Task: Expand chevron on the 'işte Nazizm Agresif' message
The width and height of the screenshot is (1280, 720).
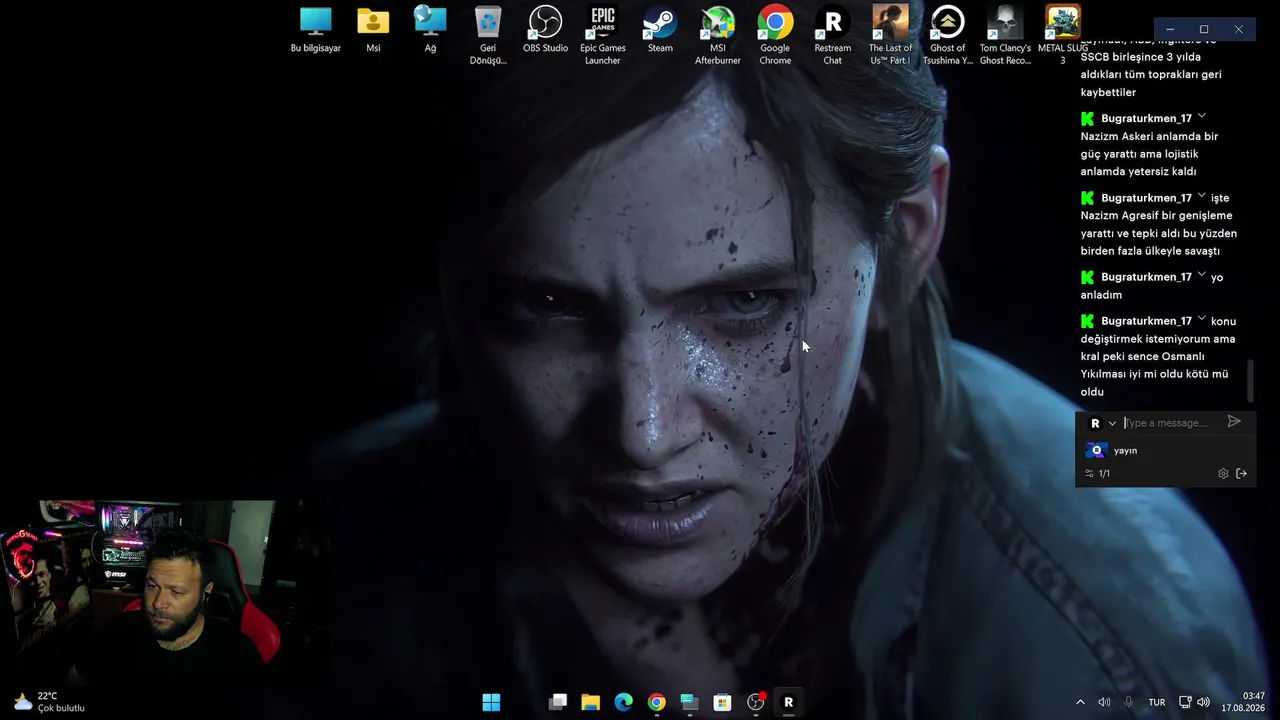Action: tap(1202, 196)
